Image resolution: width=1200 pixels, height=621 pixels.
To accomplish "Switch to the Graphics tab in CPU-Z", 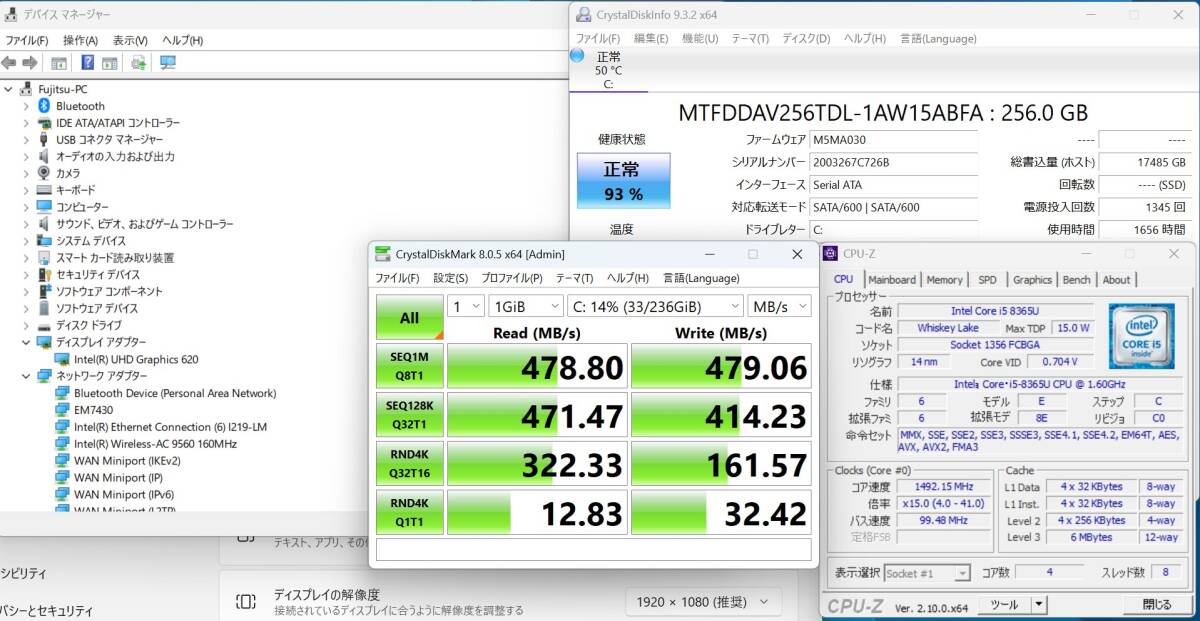I will pyautogui.click(x=1032, y=280).
